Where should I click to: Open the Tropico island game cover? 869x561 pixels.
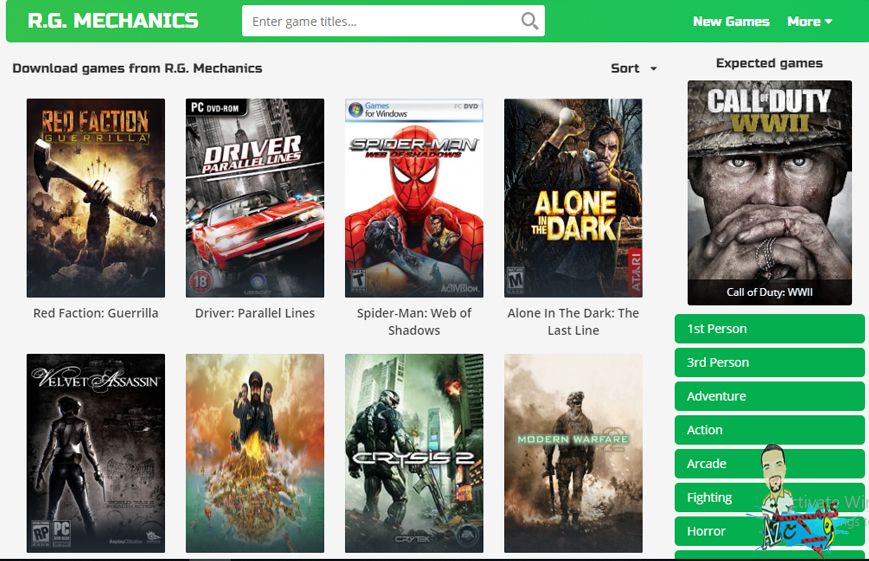click(x=255, y=453)
